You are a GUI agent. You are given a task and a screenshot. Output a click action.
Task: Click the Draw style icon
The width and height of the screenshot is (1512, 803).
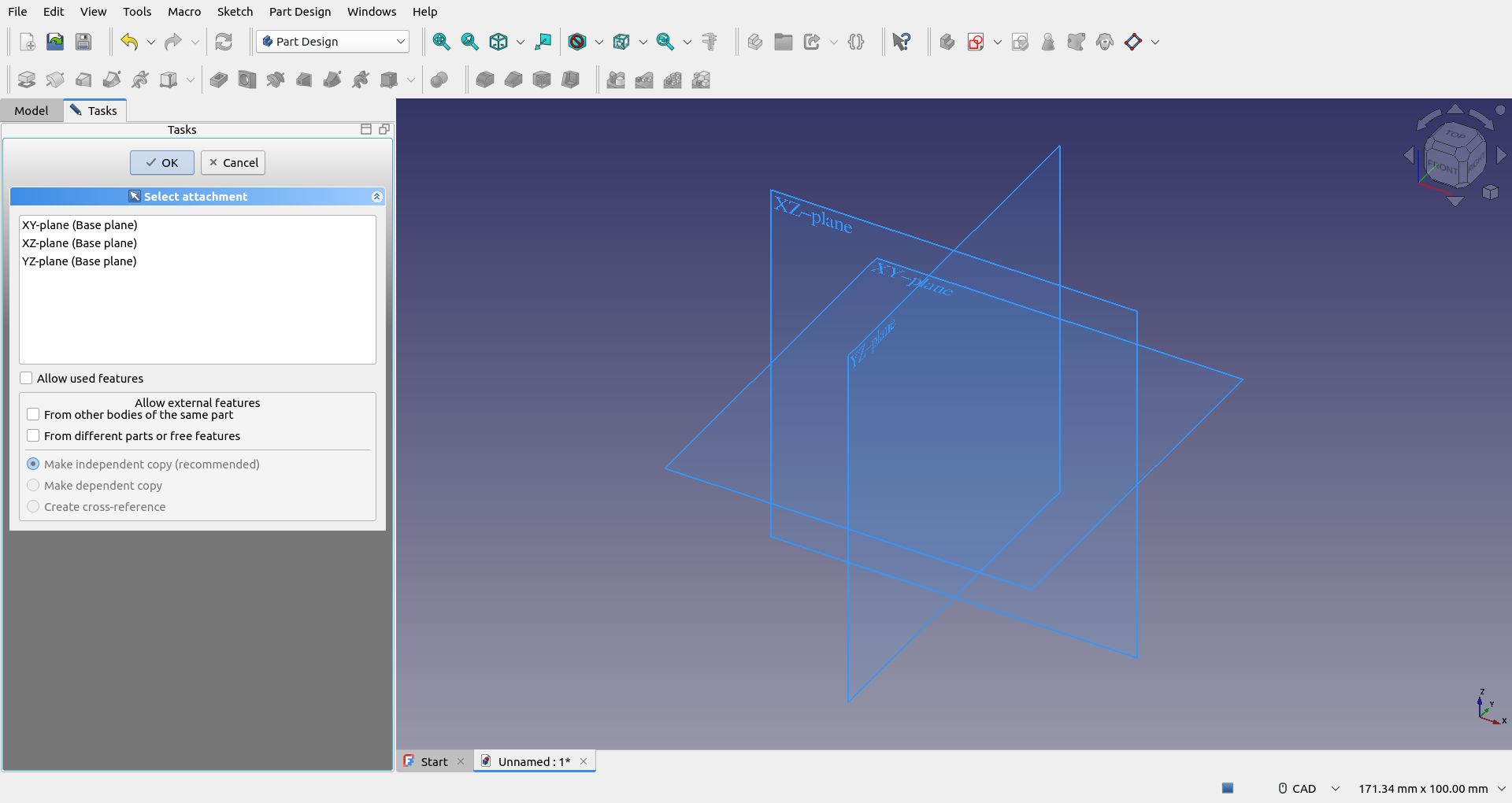[x=577, y=42]
